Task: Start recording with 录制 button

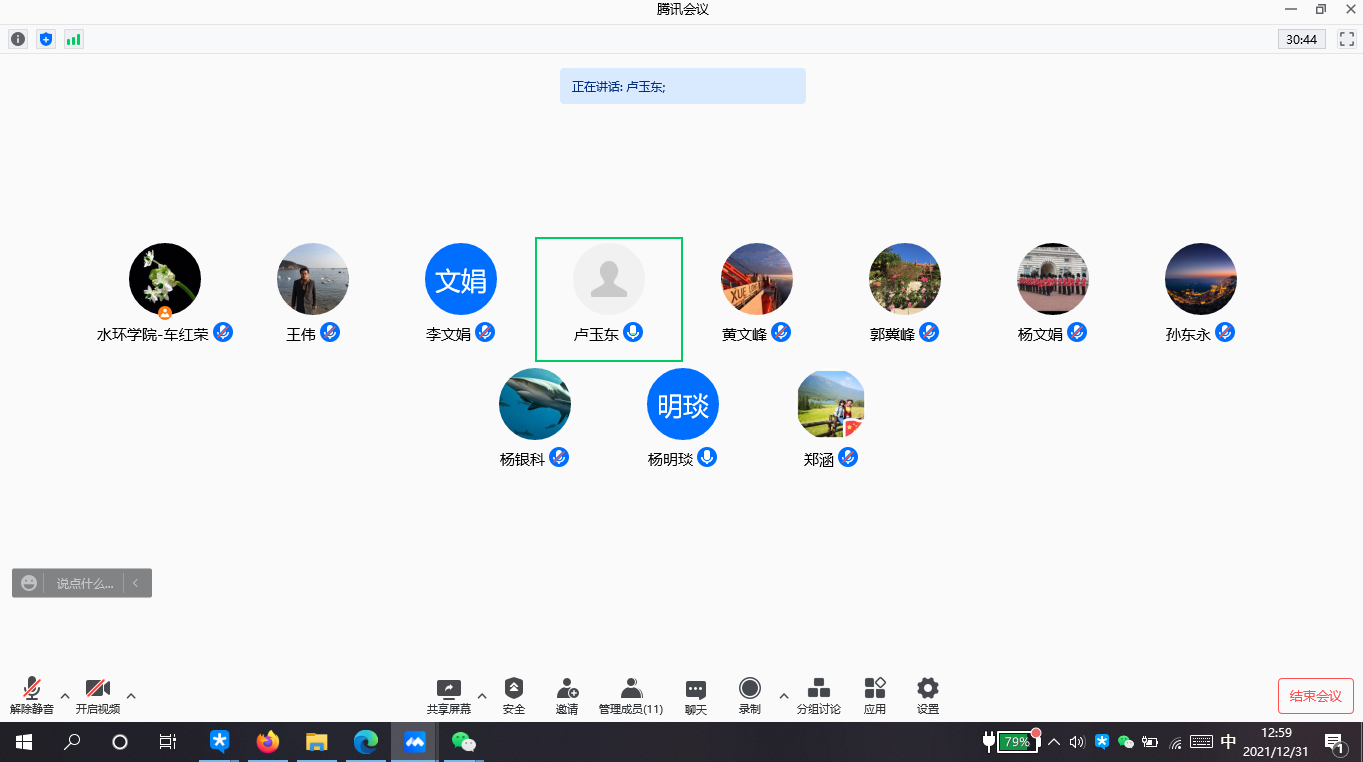Action: 750,695
